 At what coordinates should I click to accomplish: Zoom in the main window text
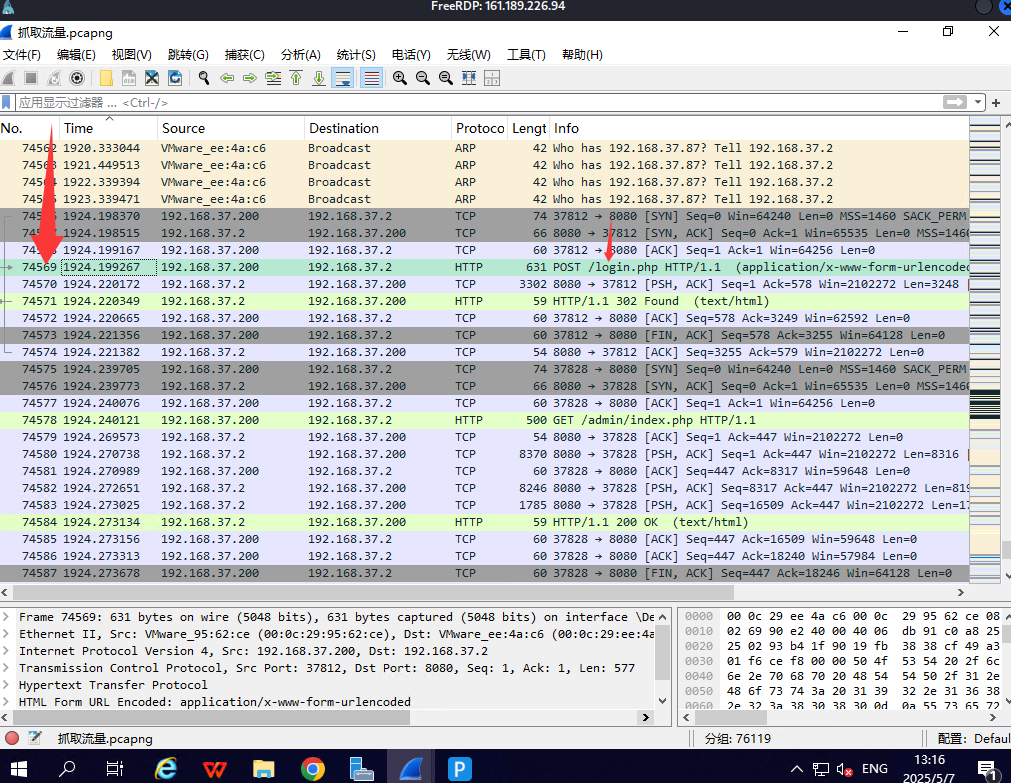click(400, 78)
